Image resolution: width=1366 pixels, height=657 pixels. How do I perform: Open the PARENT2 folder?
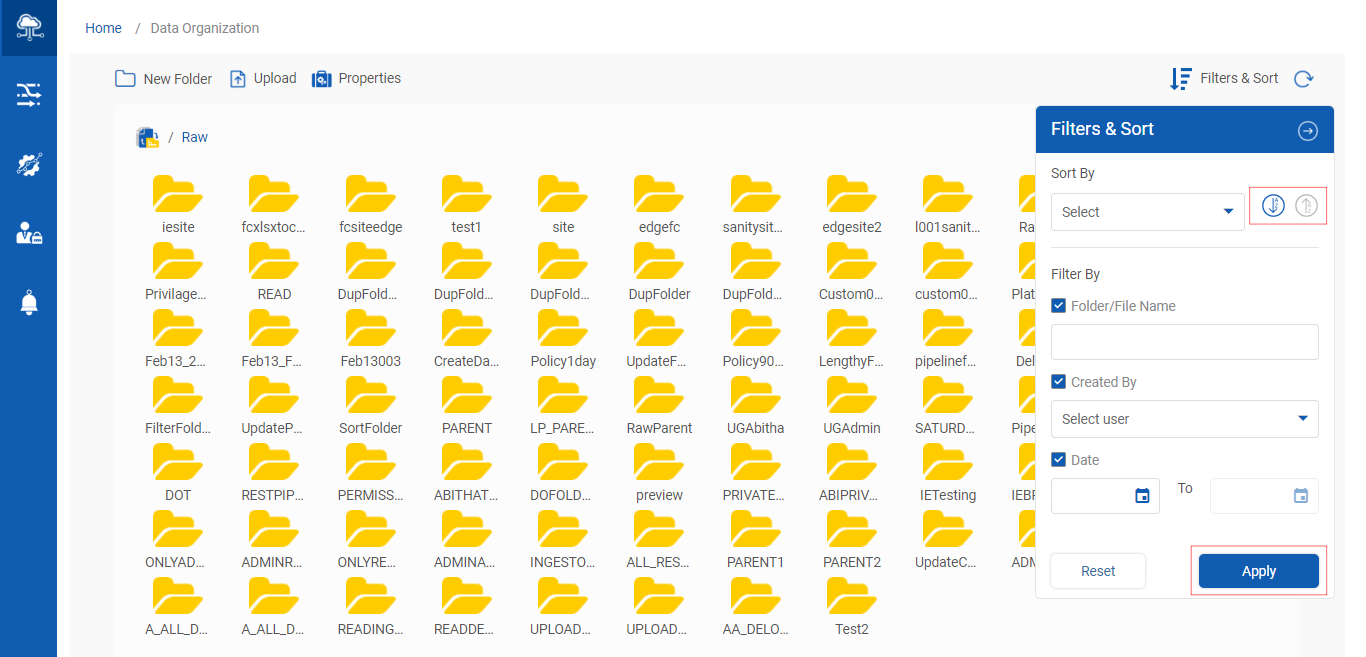(x=852, y=539)
